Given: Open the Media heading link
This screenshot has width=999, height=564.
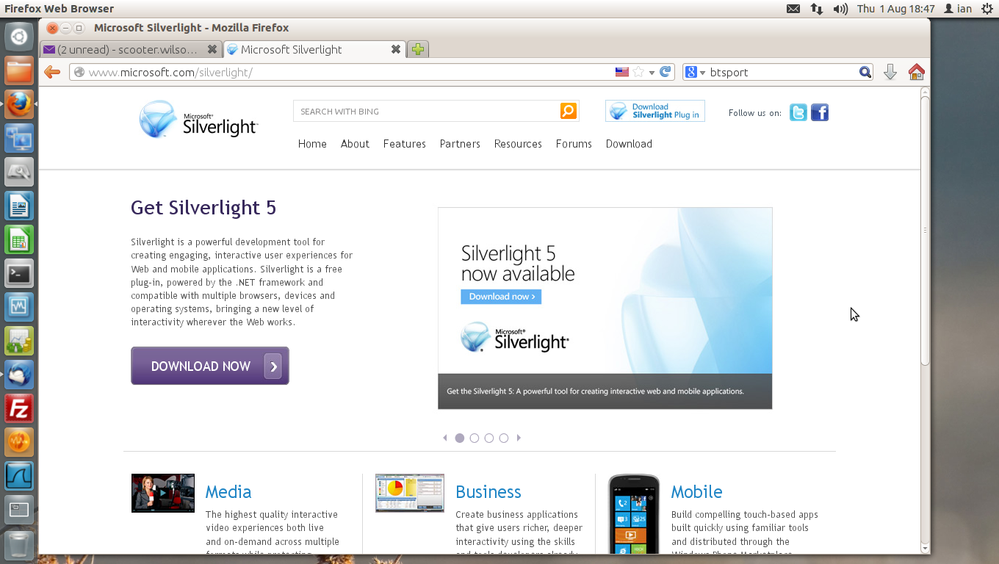Looking at the screenshot, I should point(228,492).
